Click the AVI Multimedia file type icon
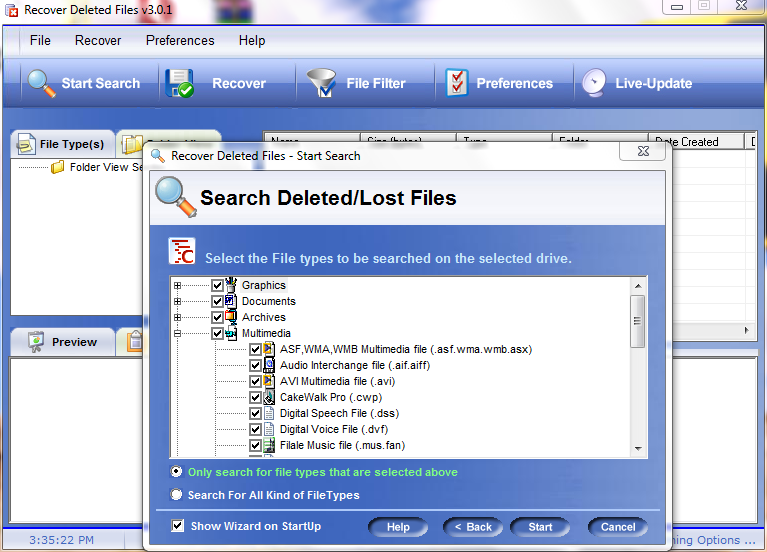 point(269,381)
